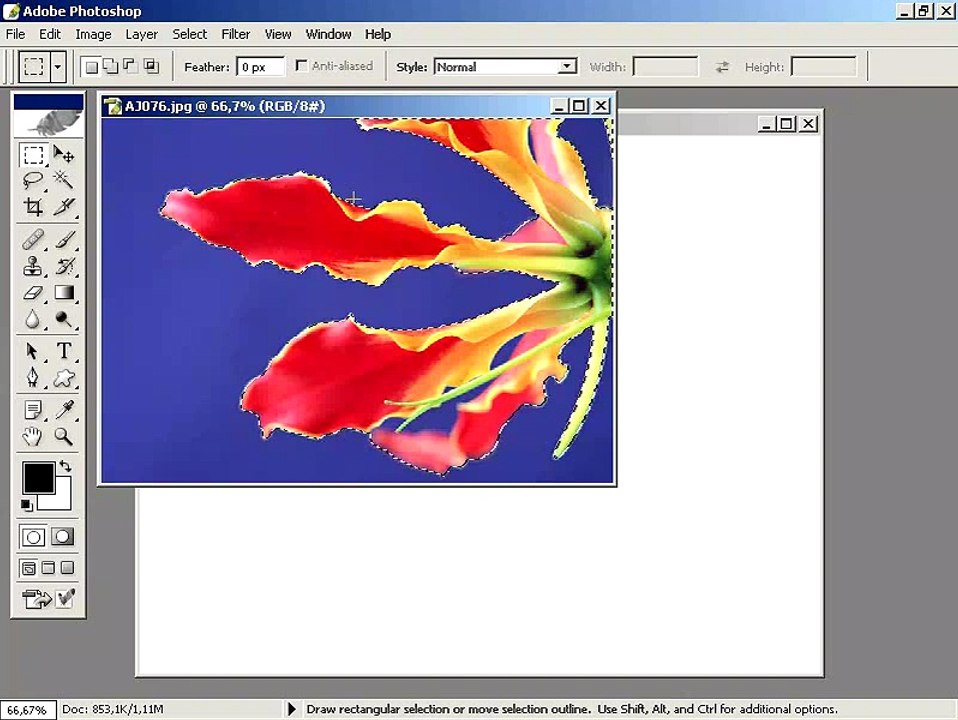Click the Doc: 853,1K/1,11M status text
The height and width of the screenshot is (720, 958).
point(112,709)
